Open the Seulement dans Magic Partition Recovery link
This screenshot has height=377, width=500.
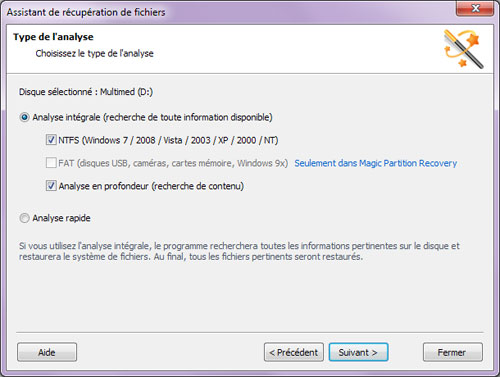pos(375,163)
